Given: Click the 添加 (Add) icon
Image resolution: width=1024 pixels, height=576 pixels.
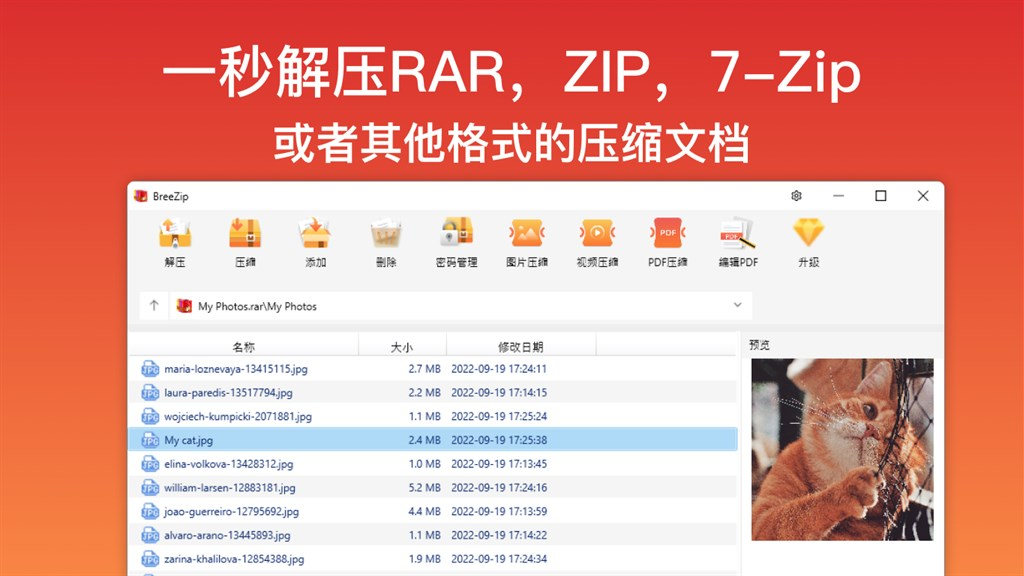Looking at the screenshot, I should tap(316, 243).
